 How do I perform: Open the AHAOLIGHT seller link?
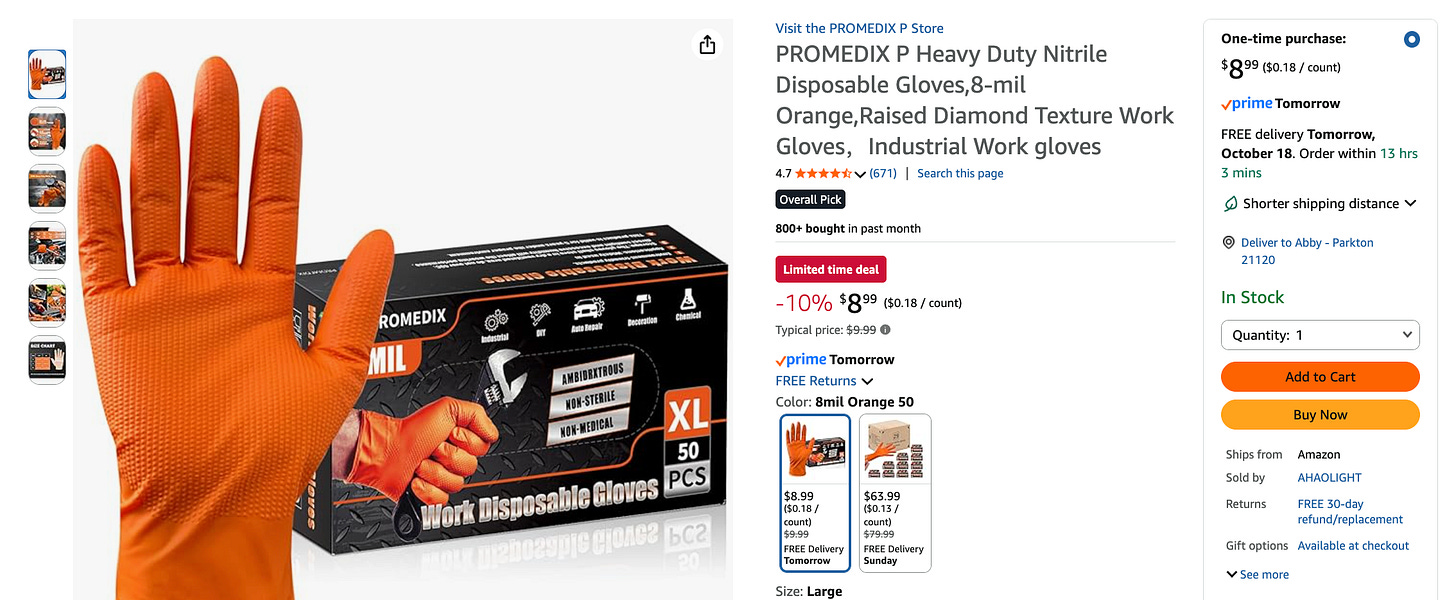point(1329,478)
